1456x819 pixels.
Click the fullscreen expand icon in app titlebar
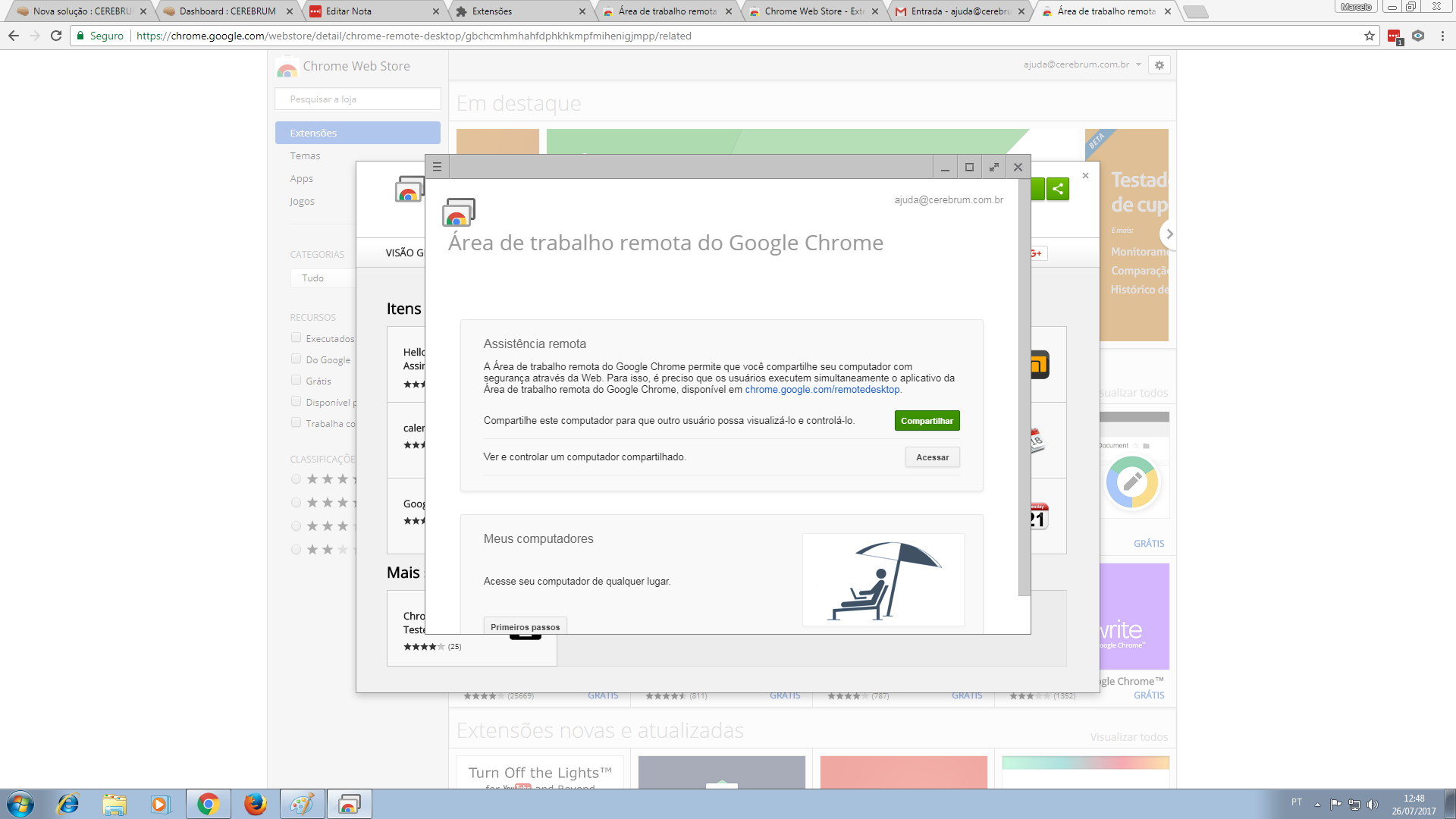pyautogui.click(x=993, y=167)
